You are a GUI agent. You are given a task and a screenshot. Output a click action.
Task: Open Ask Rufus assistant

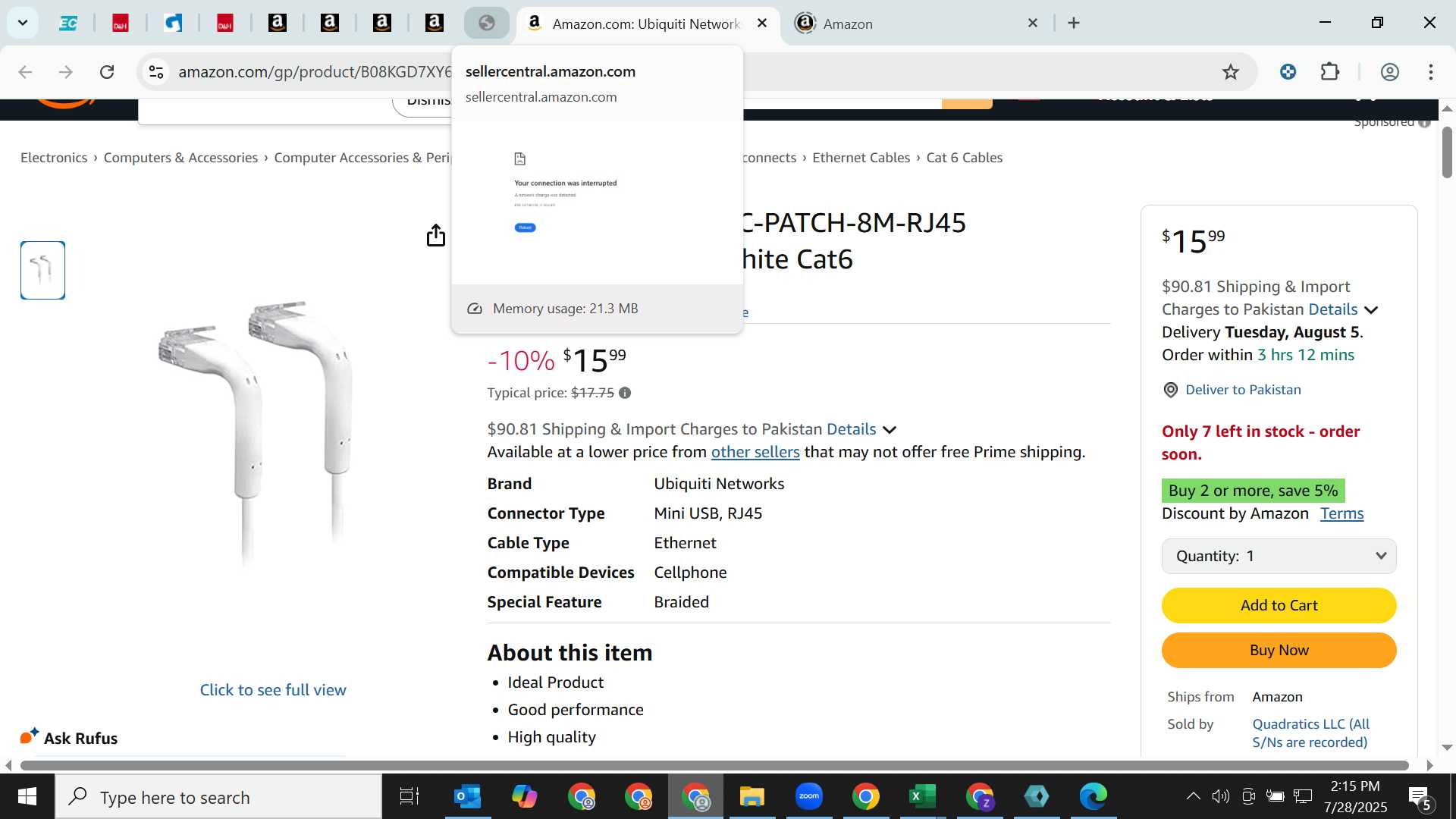69,738
